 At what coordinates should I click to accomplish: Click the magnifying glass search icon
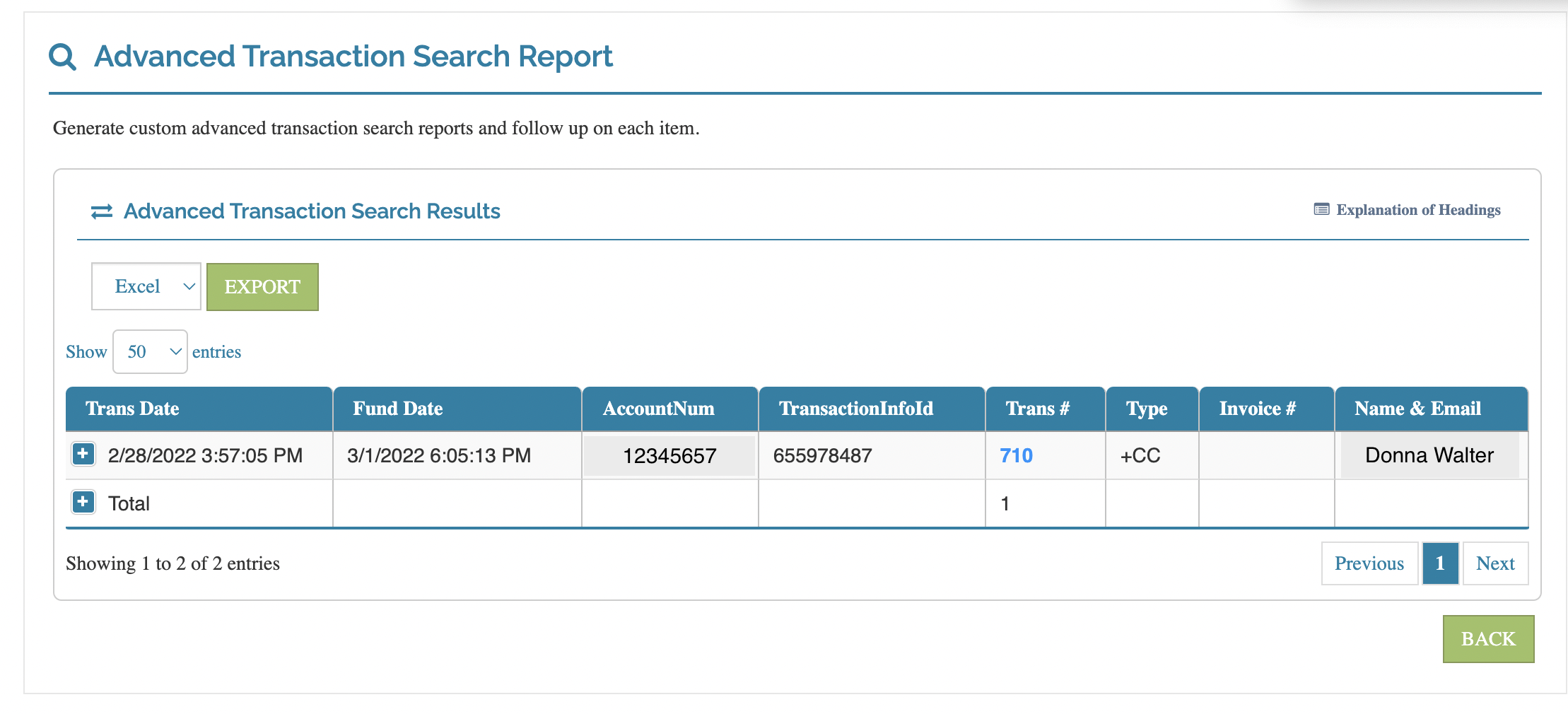[62, 57]
